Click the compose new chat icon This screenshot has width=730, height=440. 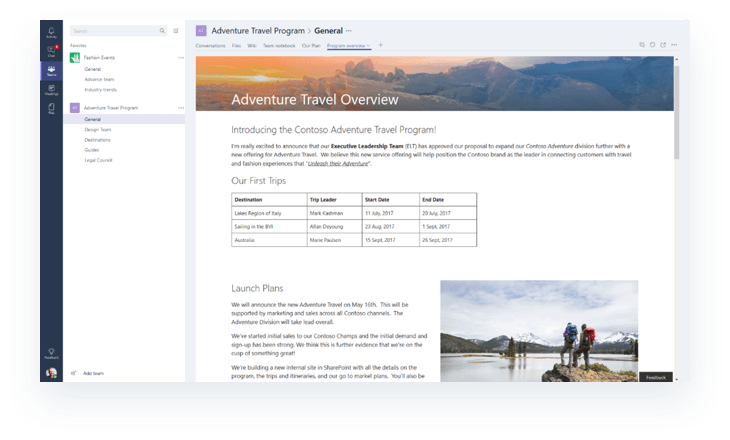(176, 31)
